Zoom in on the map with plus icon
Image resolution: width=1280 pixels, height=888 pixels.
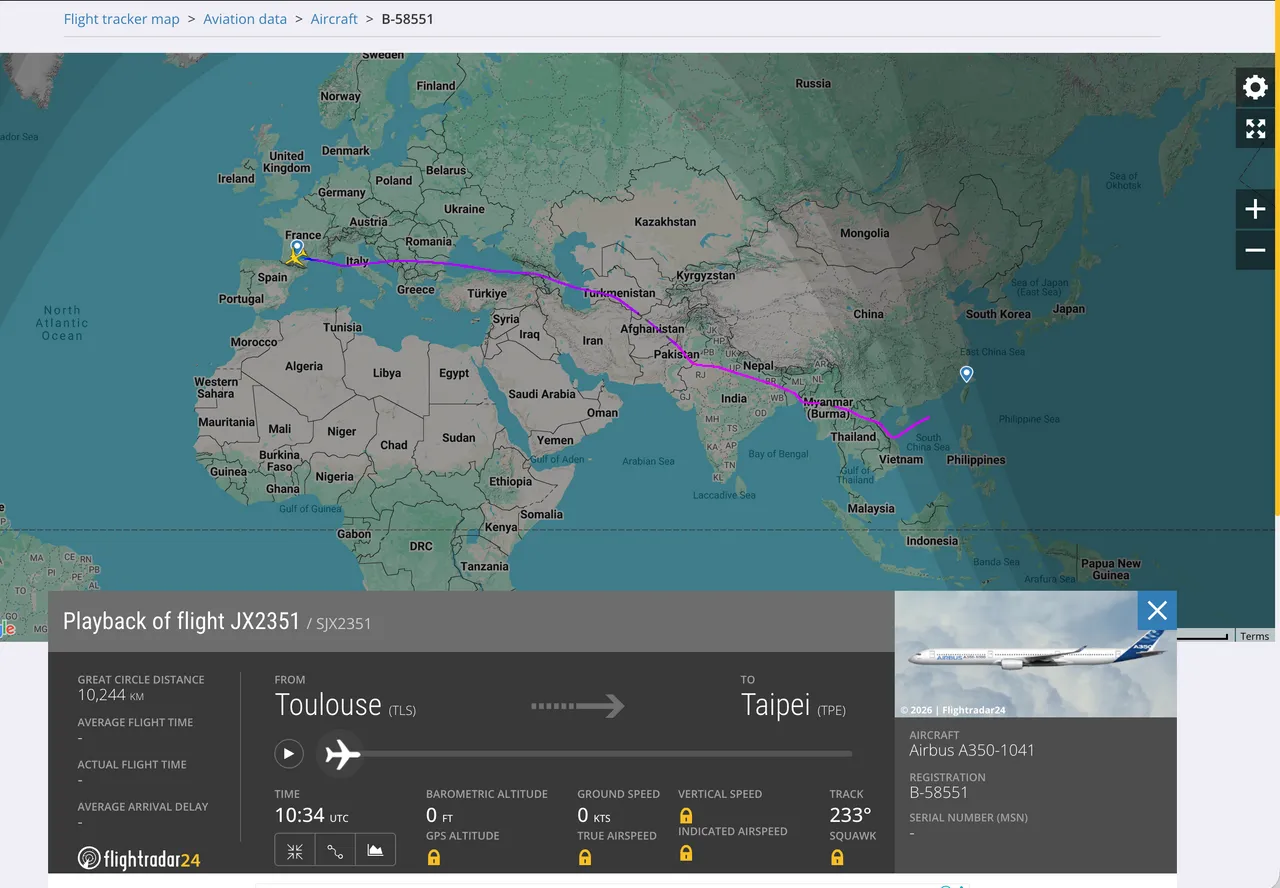click(1255, 209)
